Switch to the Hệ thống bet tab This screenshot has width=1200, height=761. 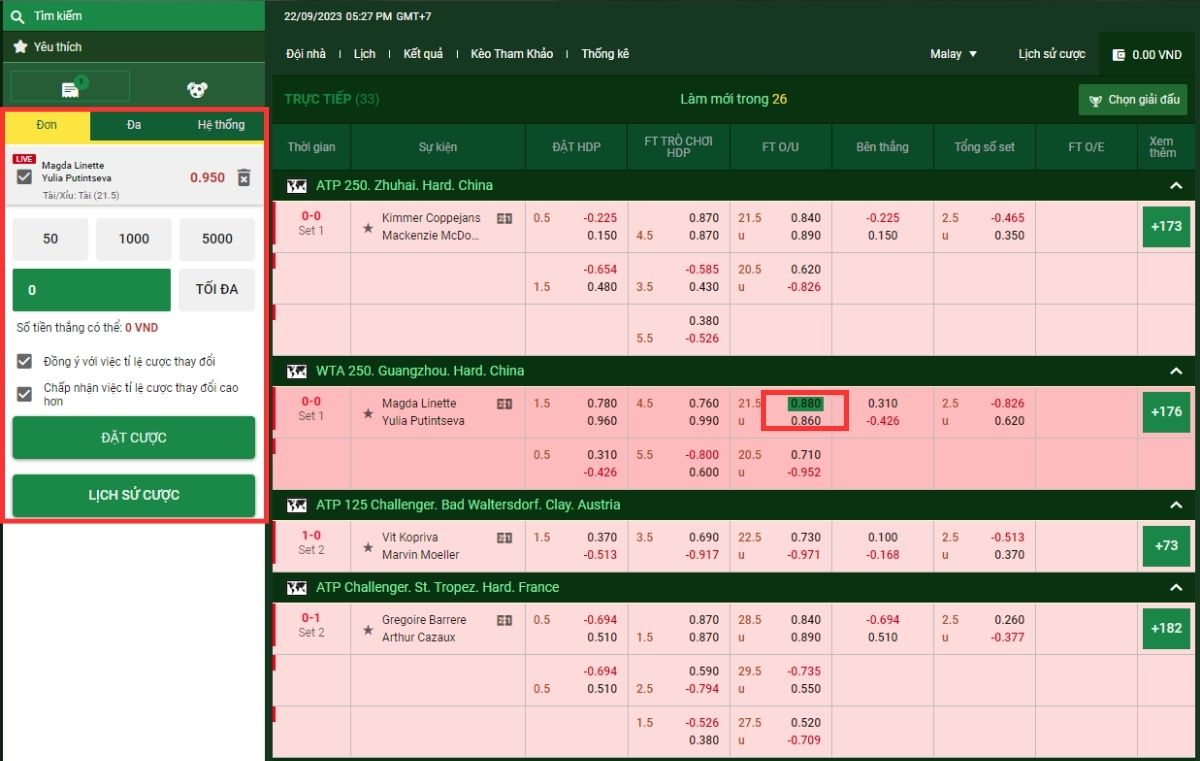pos(221,125)
